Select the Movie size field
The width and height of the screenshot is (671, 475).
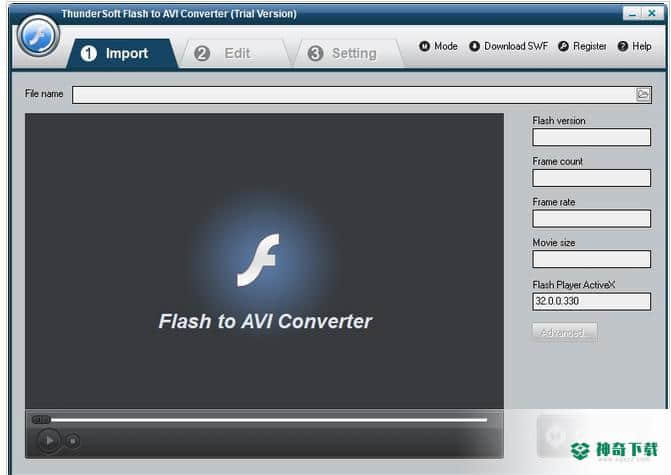tap(591, 259)
